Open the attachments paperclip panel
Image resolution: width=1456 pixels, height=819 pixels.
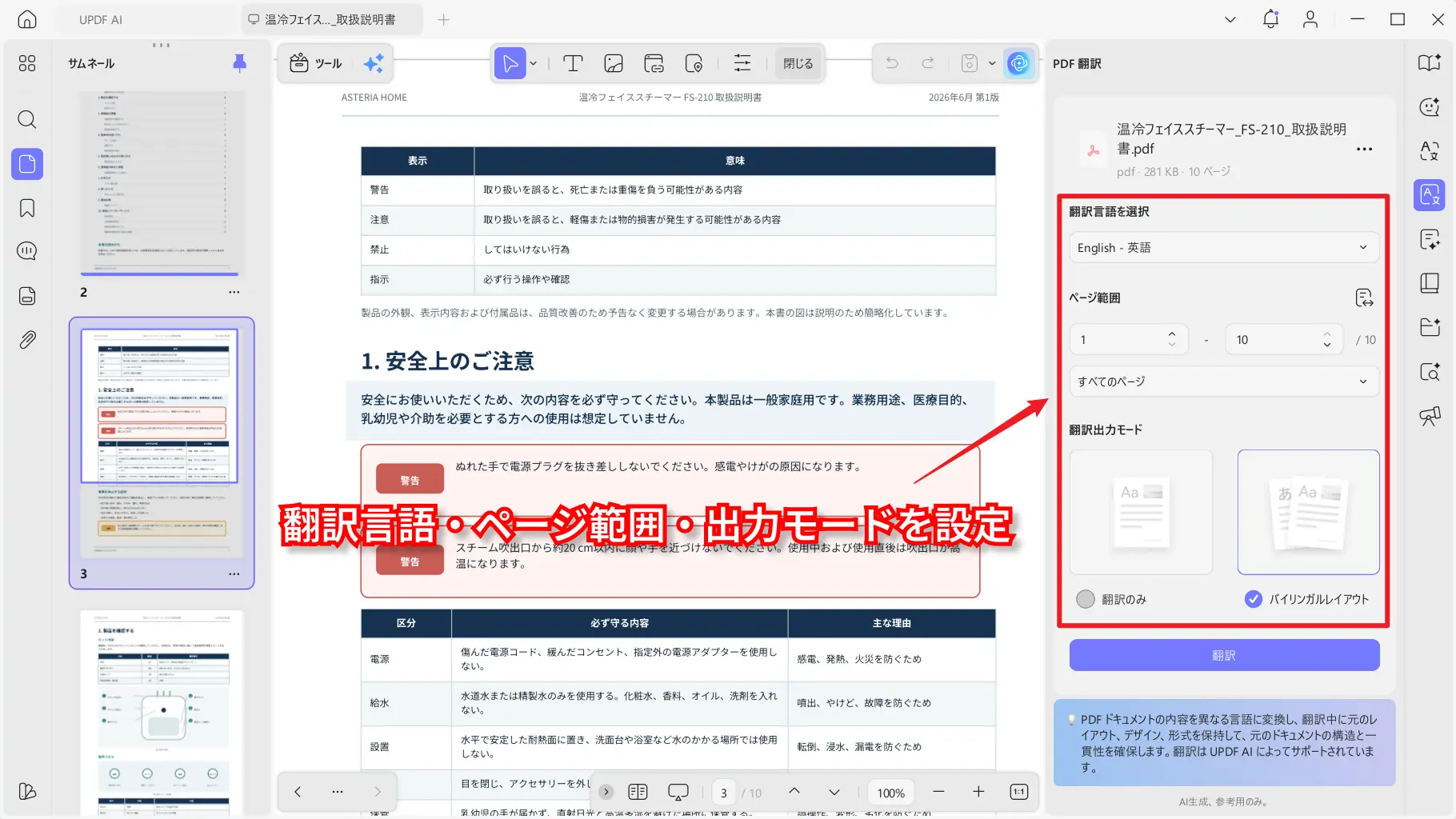click(27, 340)
